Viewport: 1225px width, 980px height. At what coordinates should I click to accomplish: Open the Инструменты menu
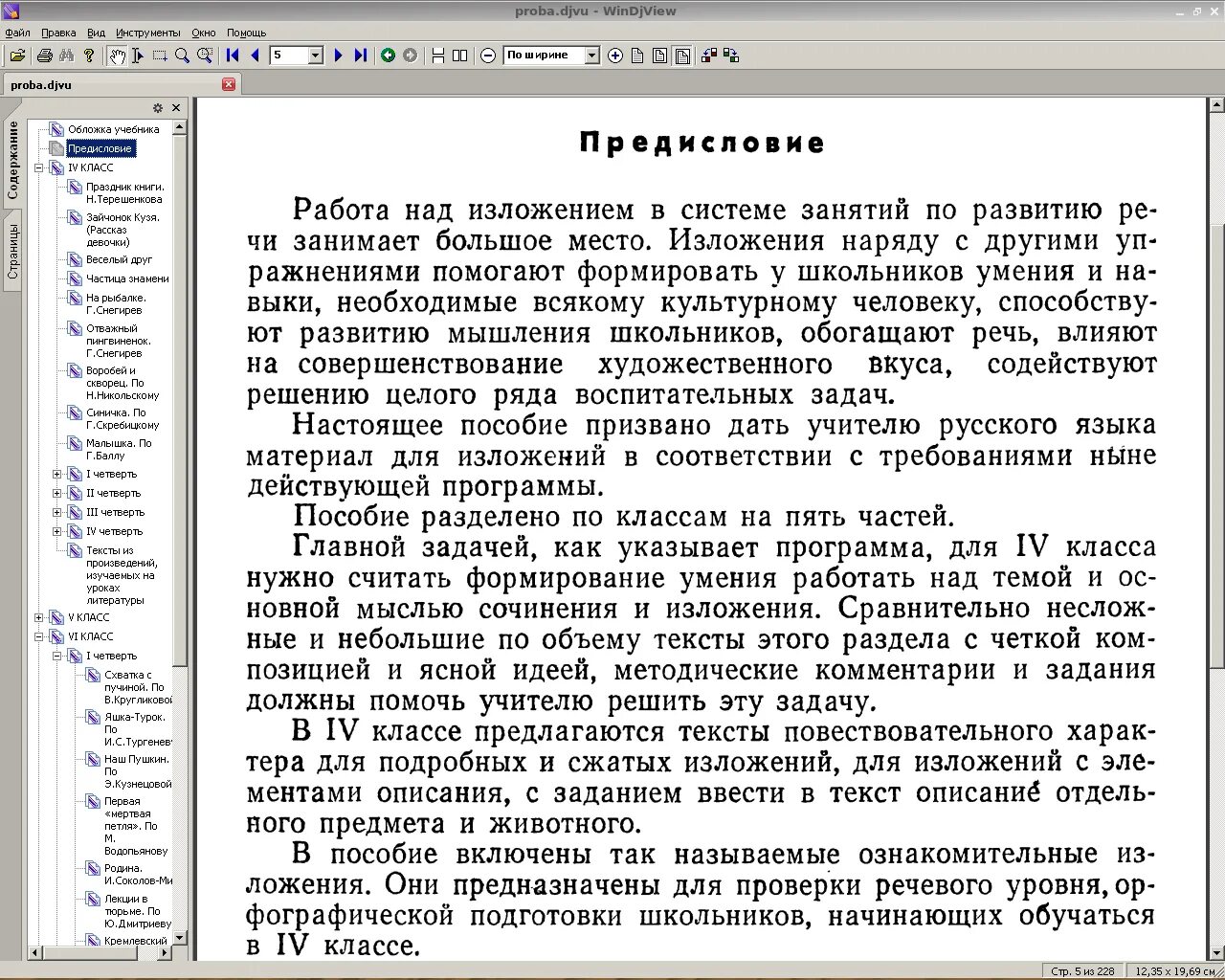click(x=147, y=33)
